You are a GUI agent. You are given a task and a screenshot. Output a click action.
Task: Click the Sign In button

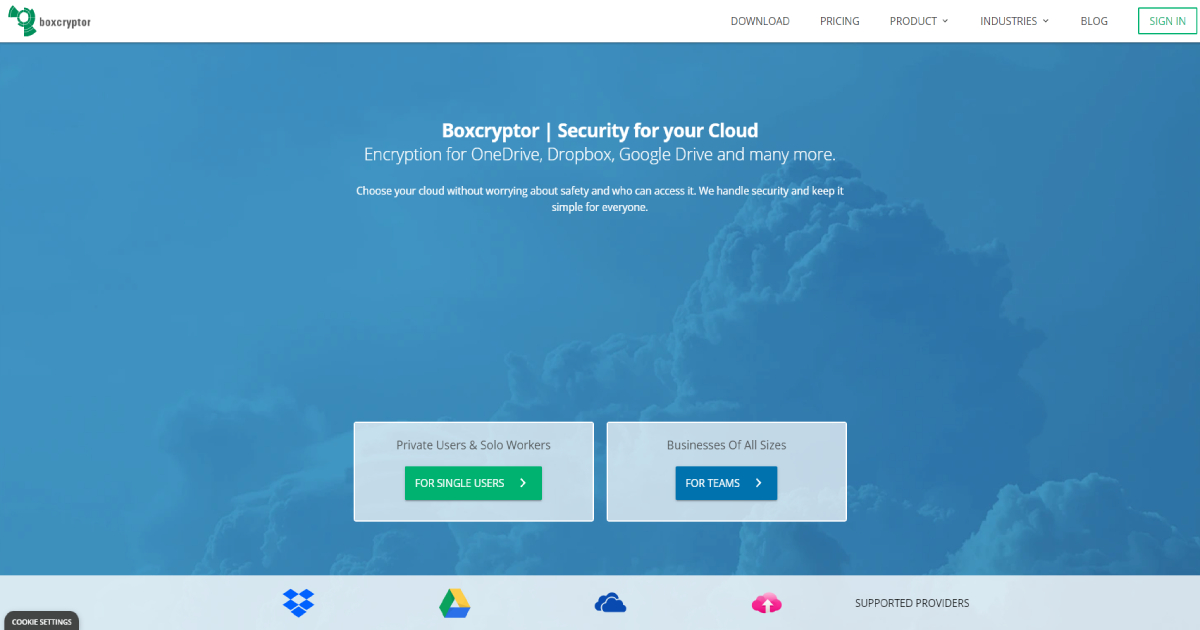coord(1167,21)
